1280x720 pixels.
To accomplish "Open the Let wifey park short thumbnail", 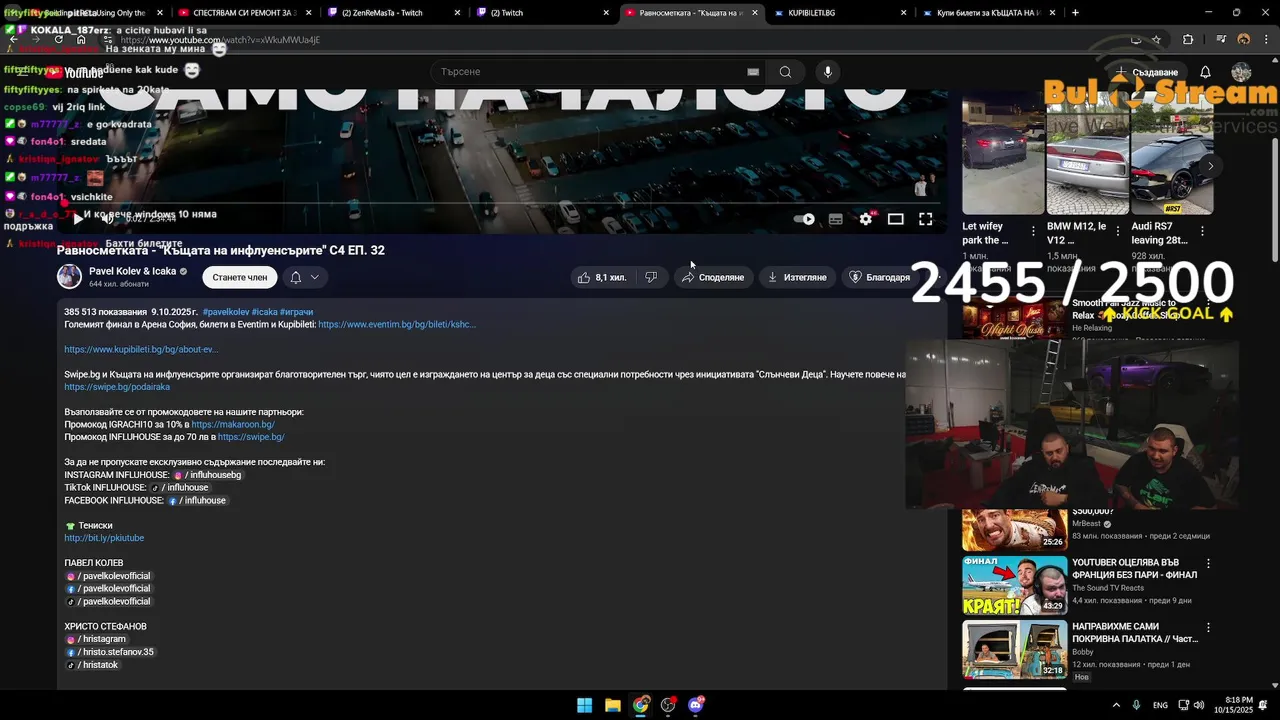I will coord(1003,153).
